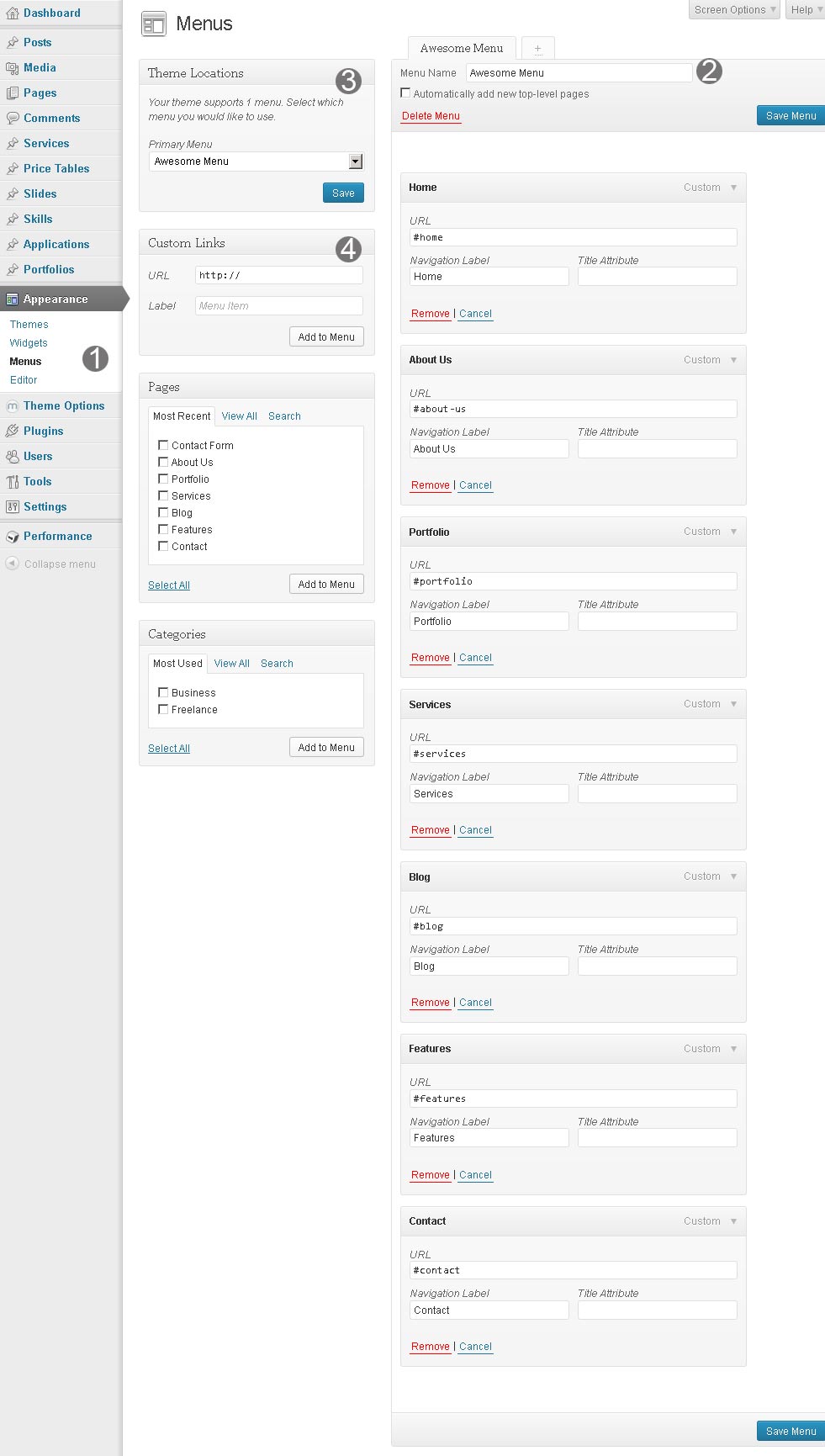Click the Settings icon in sidebar
This screenshot has width=825, height=1456.
pos(12,506)
